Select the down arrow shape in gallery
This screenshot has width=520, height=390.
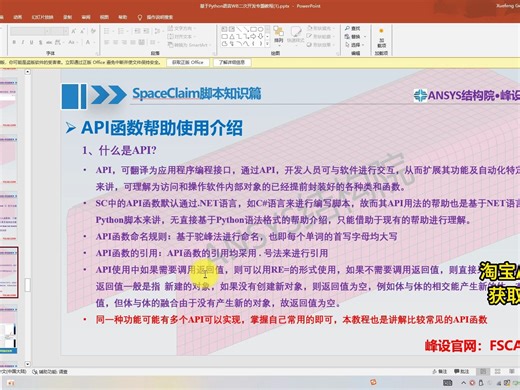pos(261,36)
